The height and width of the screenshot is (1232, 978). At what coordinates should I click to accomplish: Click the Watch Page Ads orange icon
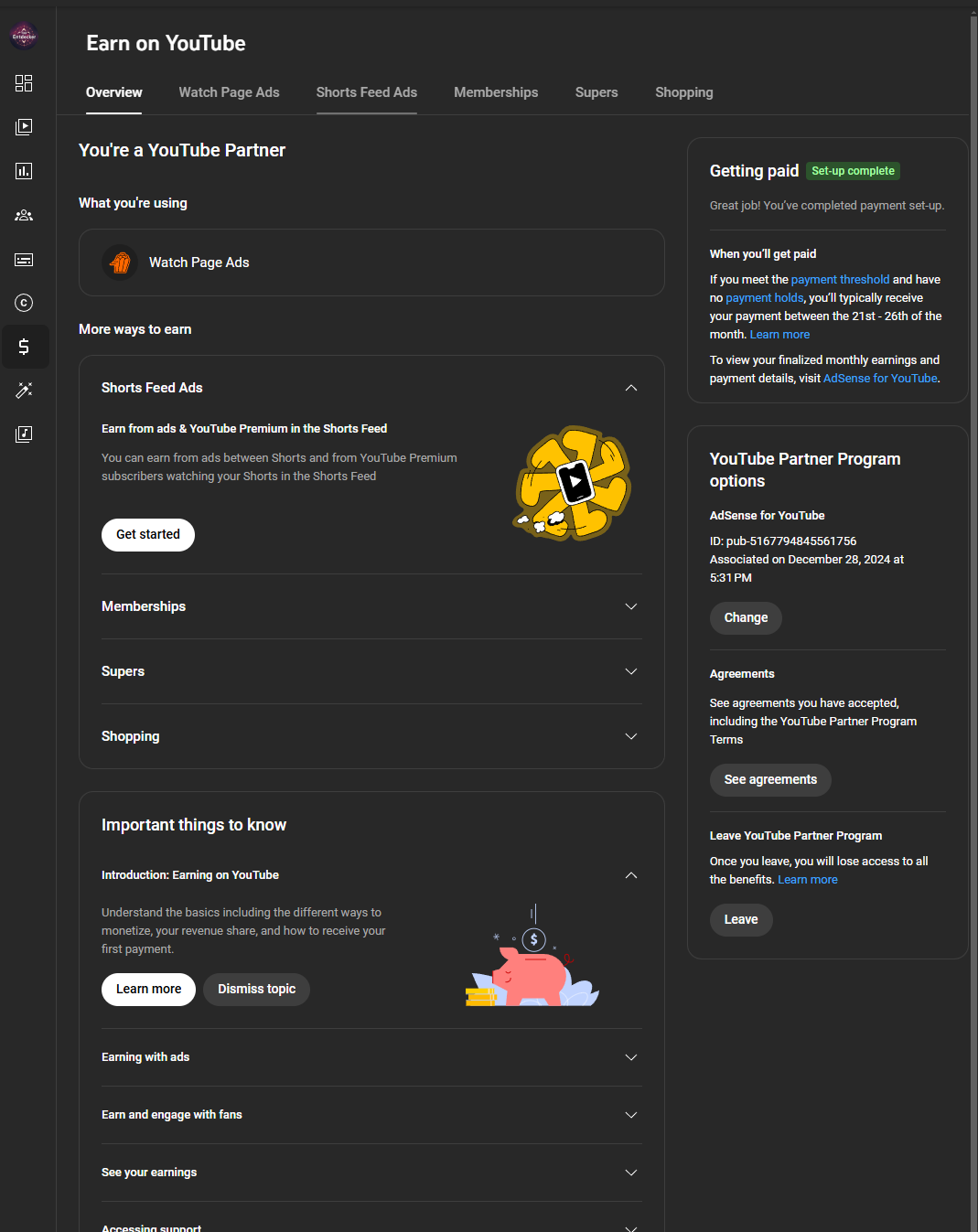(x=120, y=262)
